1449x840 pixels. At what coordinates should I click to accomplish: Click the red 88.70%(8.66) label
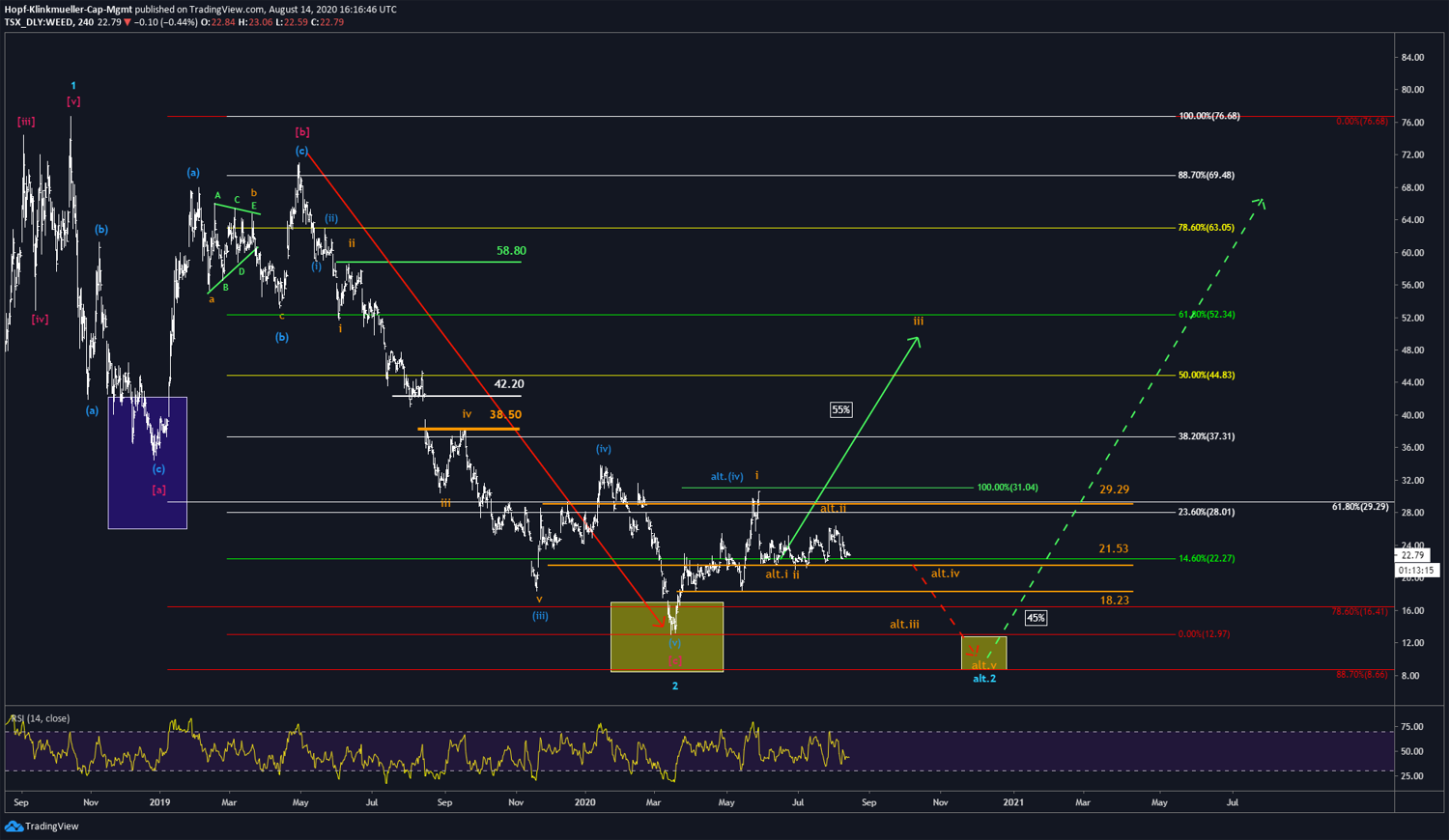coord(1362,675)
